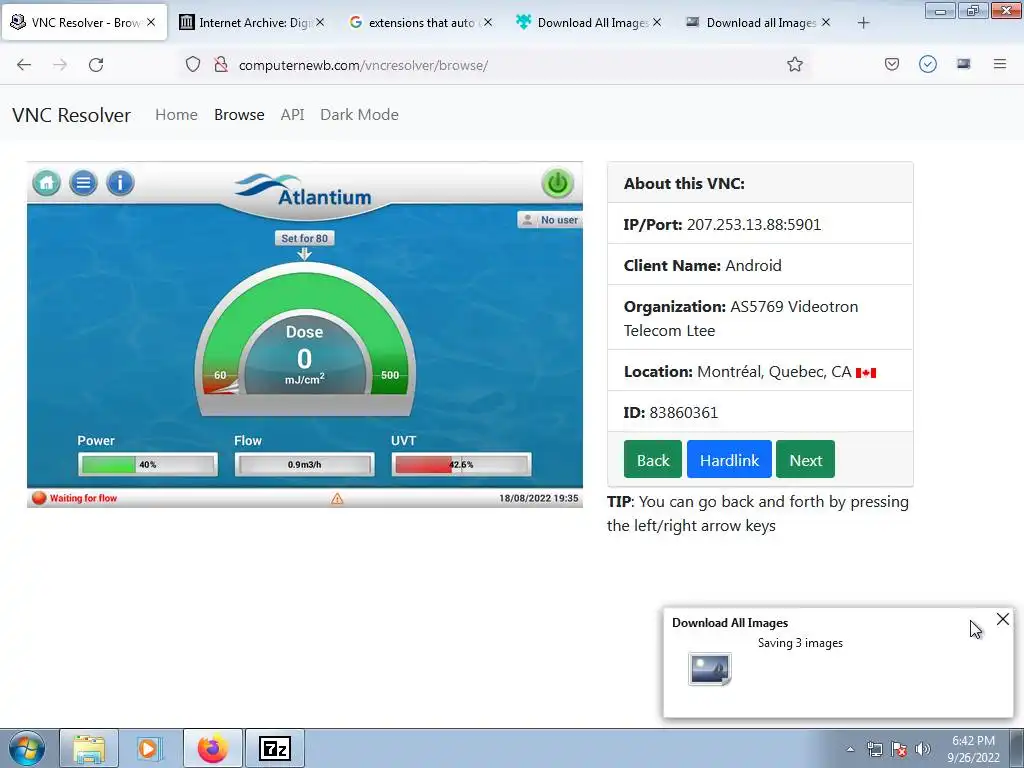Screen dimensions: 1024x768
Task: Click the insecure connection padlock icon
Action: (221, 65)
